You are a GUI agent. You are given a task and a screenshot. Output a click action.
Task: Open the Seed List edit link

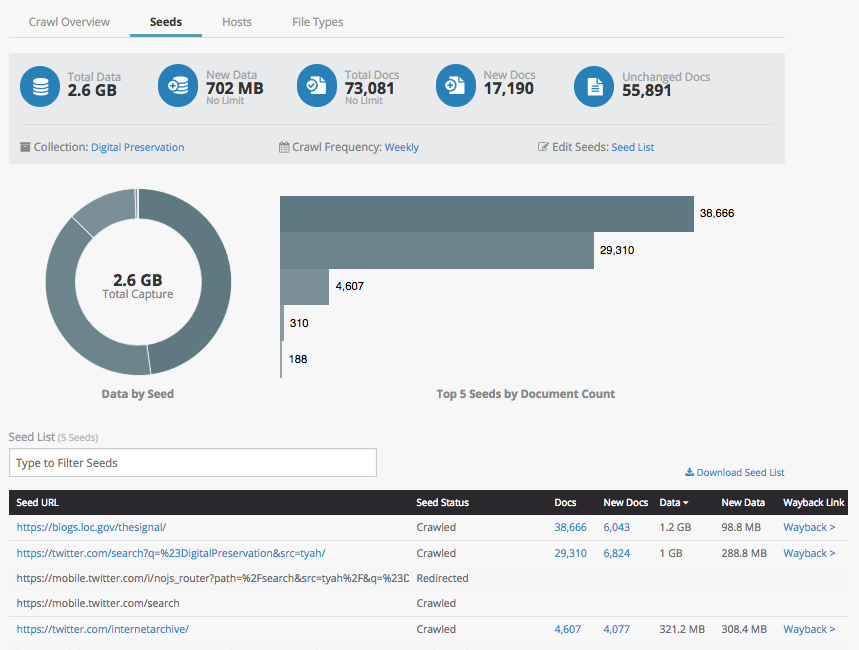(632, 147)
